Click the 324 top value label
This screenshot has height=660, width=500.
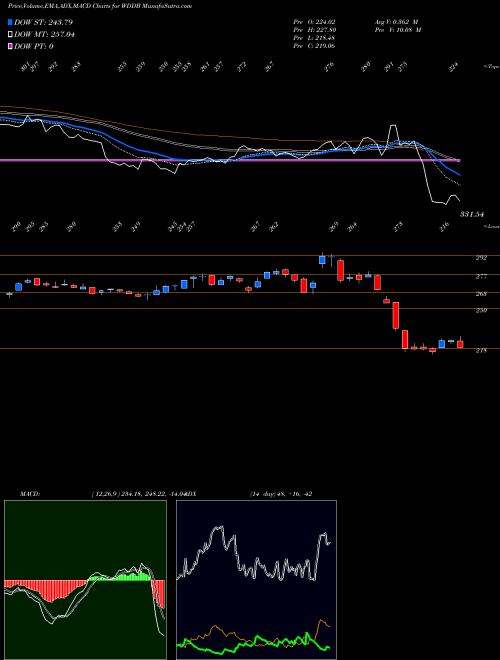click(x=454, y=67)
